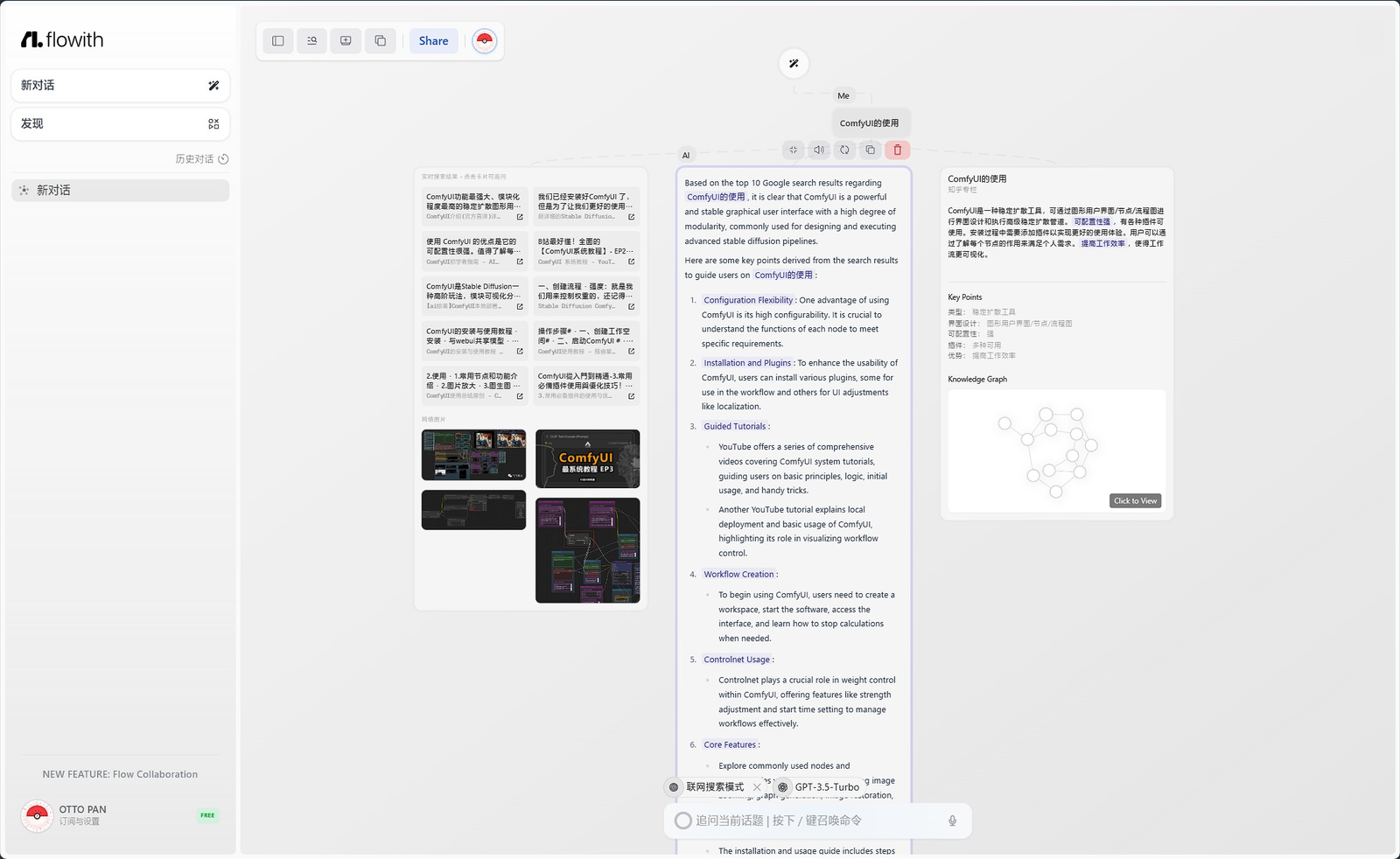Click the add-node icon in top toolbar

tap(346, 41)
